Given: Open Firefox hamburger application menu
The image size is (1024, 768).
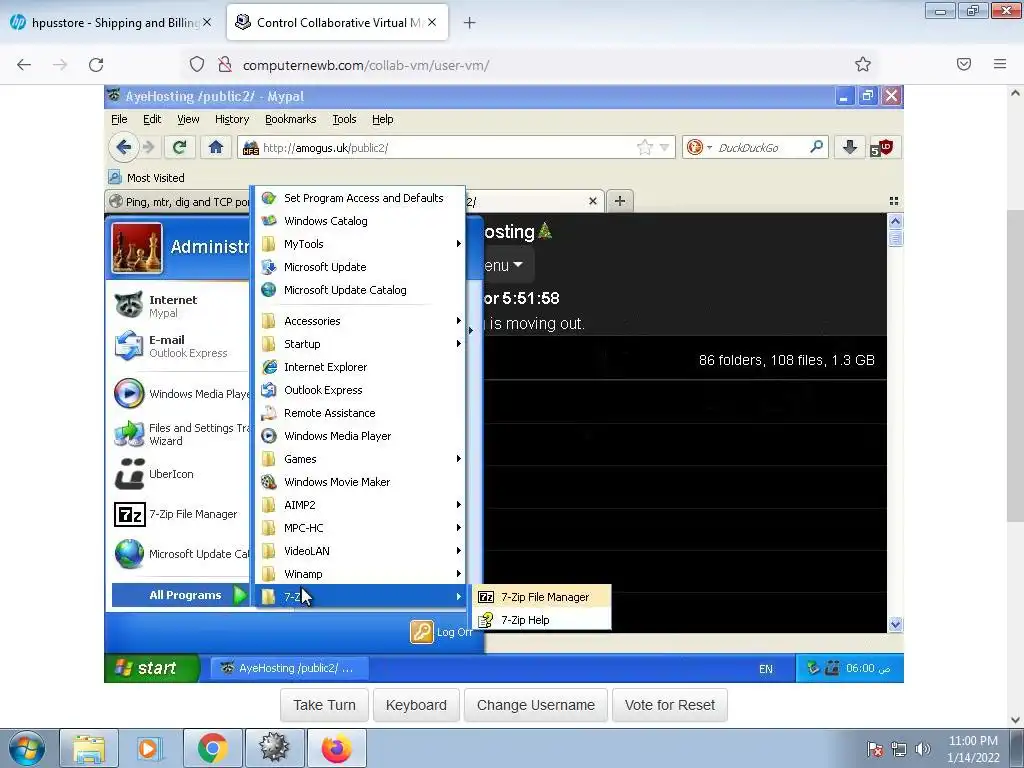Looking at the screenshot, I should pyautogui.click(x=1000, y=64).
